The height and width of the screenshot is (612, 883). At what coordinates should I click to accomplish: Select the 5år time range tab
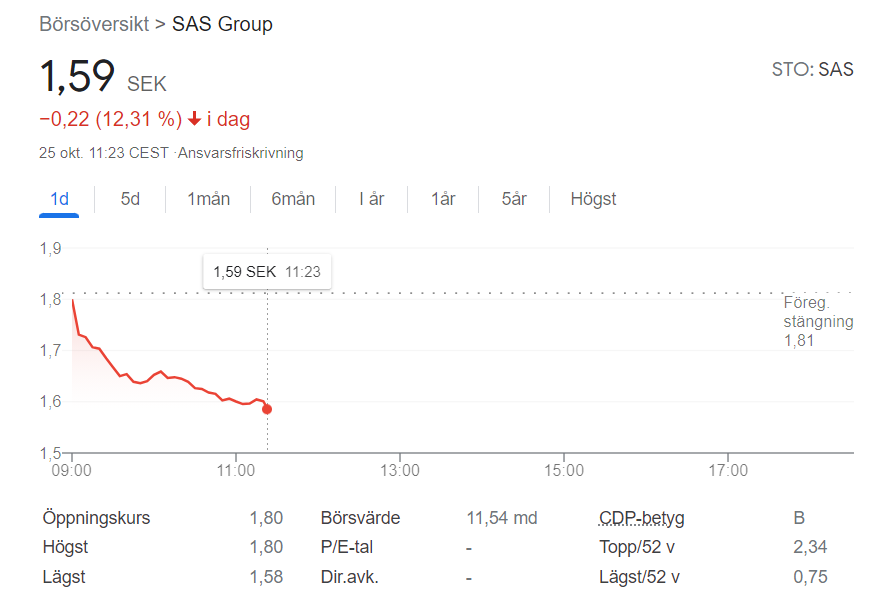(514, 199)
